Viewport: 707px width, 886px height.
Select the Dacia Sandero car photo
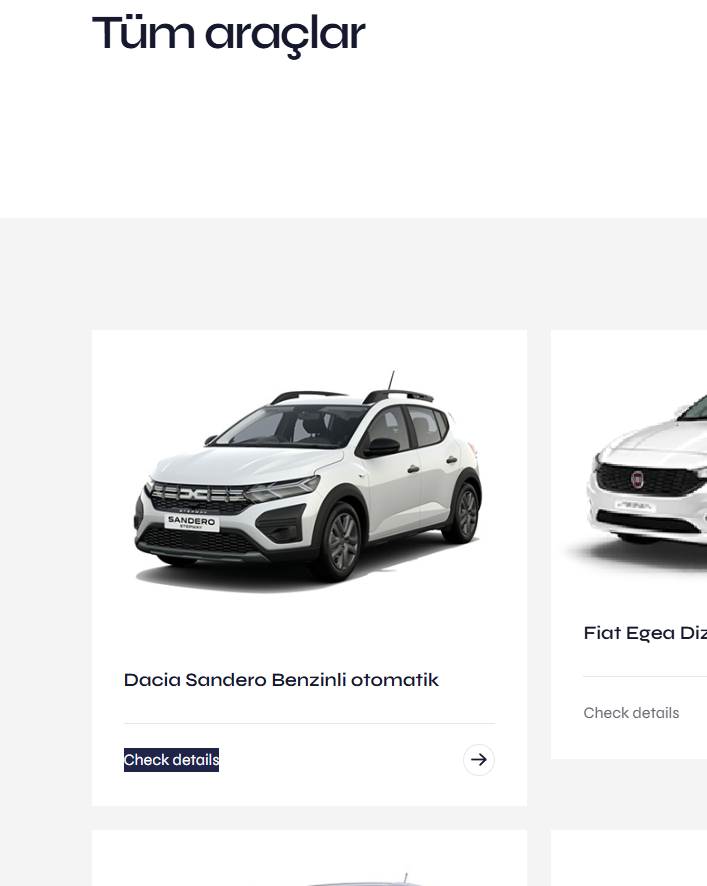[309, 480]
